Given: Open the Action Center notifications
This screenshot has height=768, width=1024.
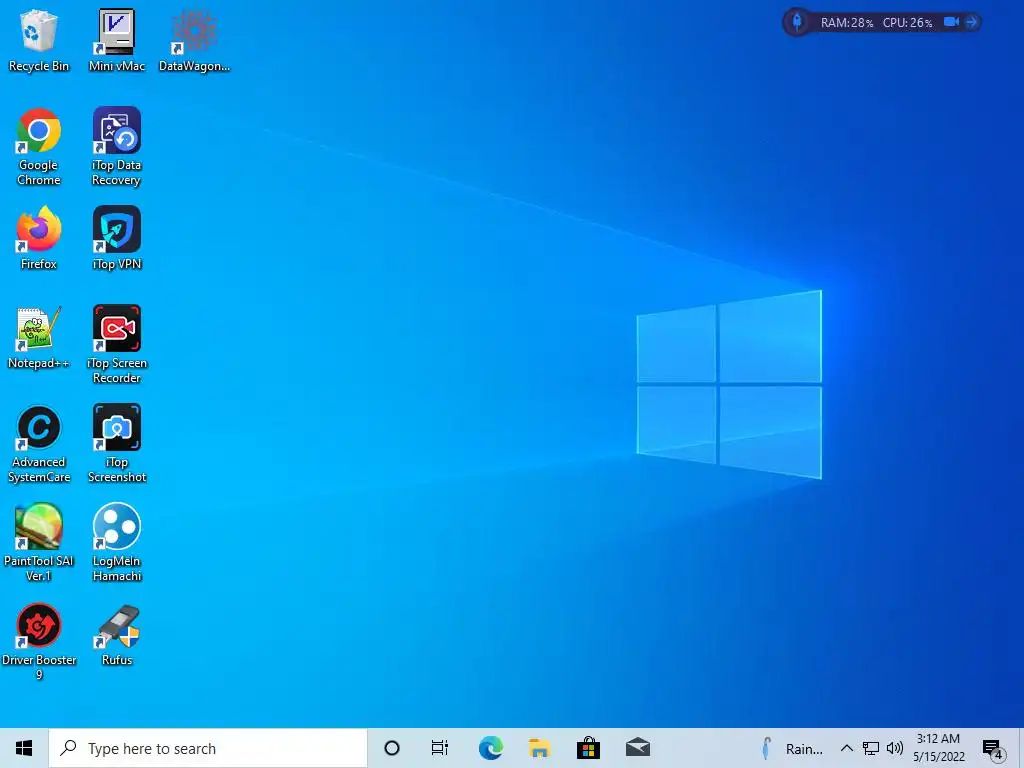Looking at the screenshot, I should pyautogui.click(x=993, y=749).
